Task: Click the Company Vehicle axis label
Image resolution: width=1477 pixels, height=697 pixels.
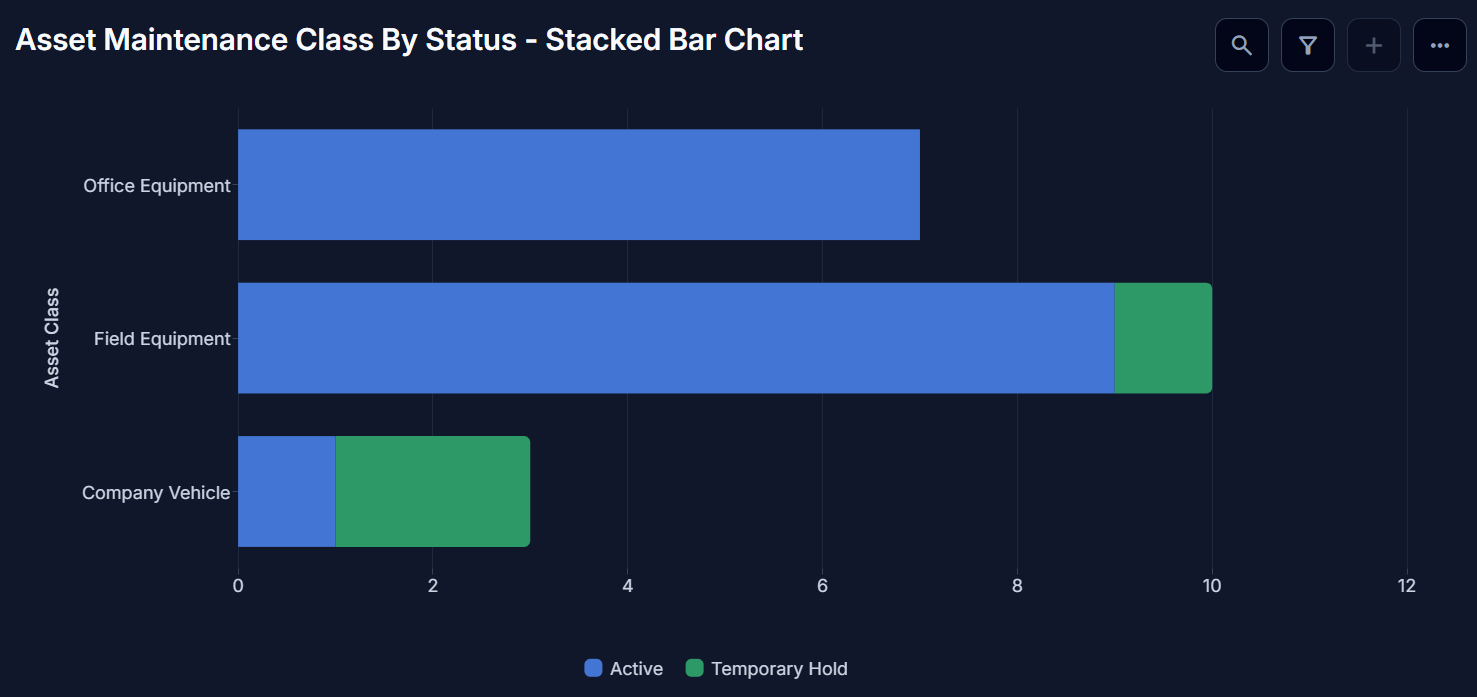Action: pyautogui.click(x=156, y=493)
